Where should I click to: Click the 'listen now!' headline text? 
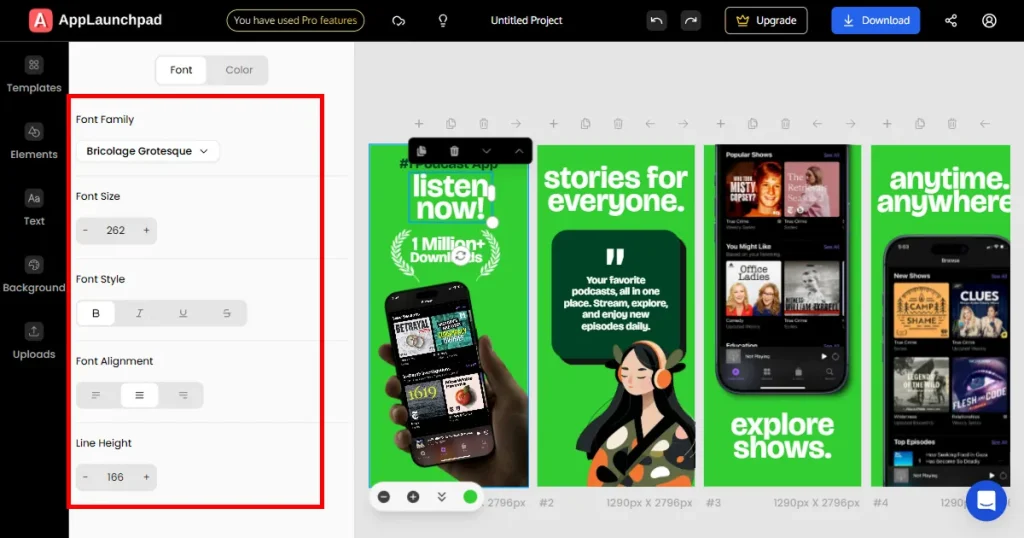tap(450, 197)
